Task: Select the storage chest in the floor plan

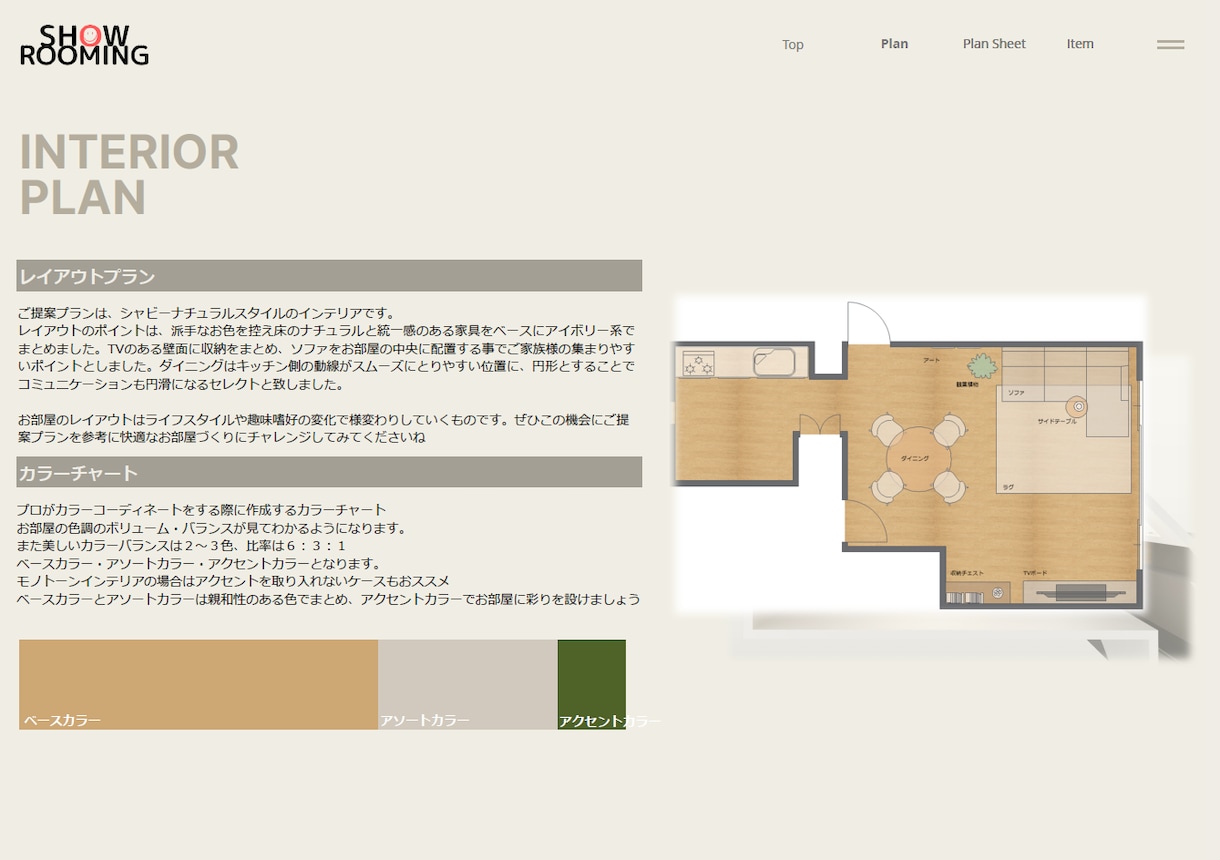Action: pyautogui.click(x=978, y=591)
